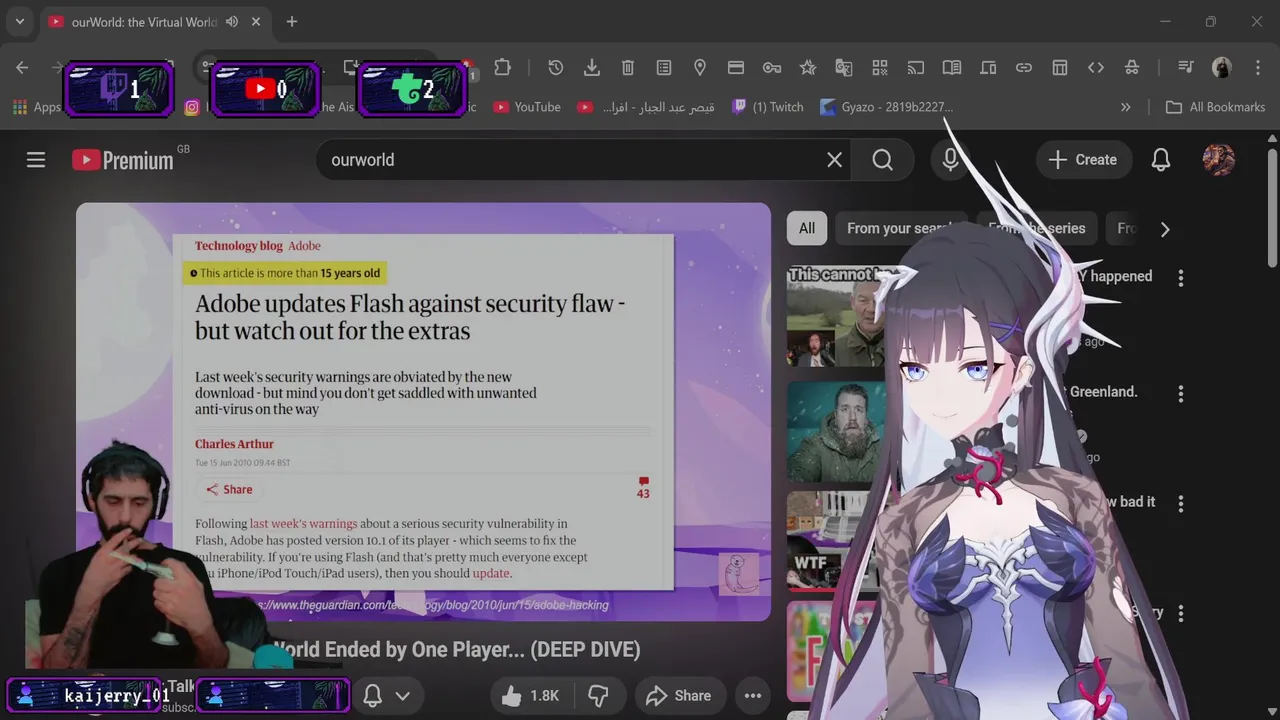Open the media controls music icon
Image resolution: width=1280 pixels, height=720 pixels.
(1186, 67)
